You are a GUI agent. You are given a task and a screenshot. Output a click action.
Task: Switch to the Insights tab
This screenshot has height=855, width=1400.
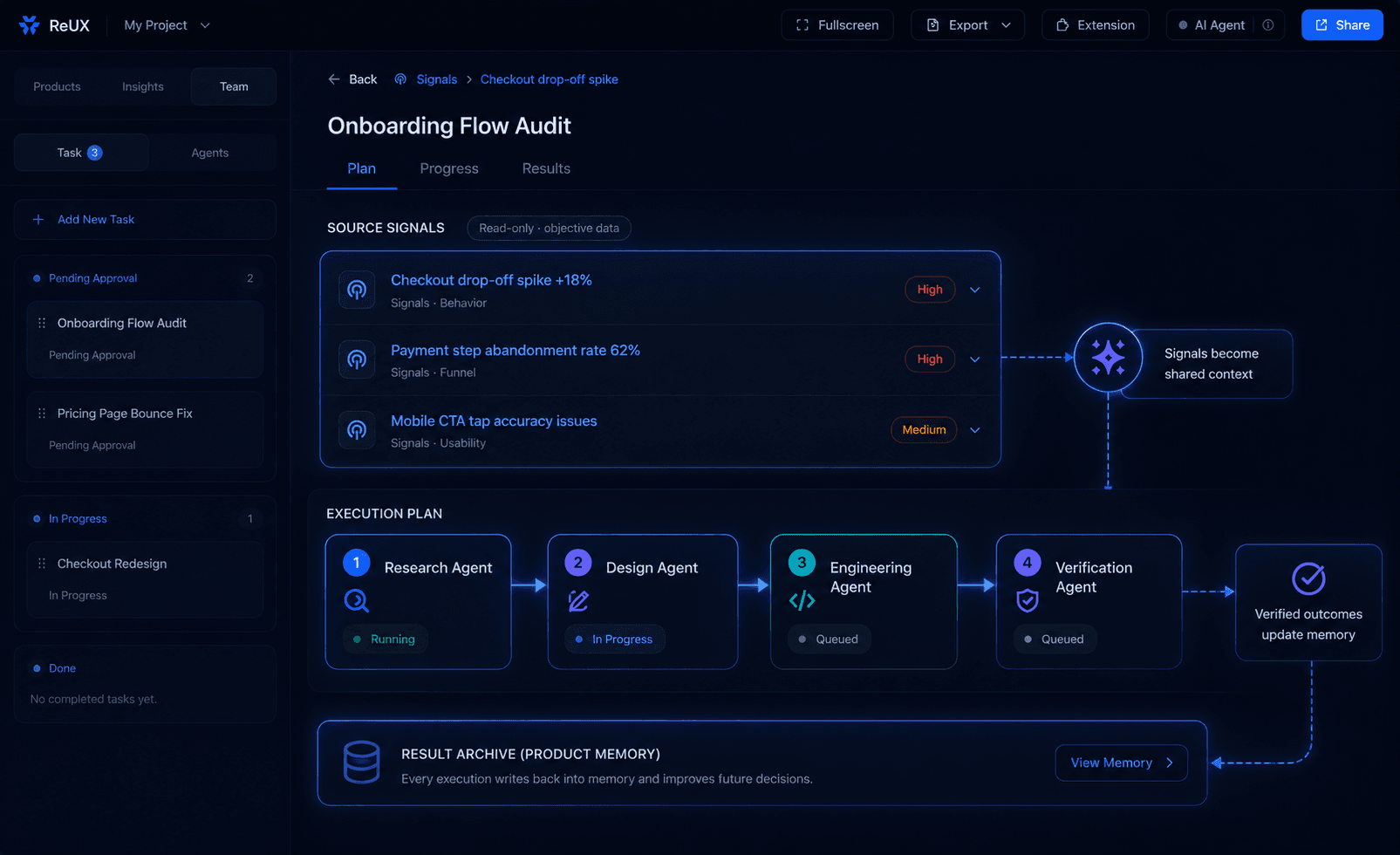pyautogui.click(x=143, y=86)
